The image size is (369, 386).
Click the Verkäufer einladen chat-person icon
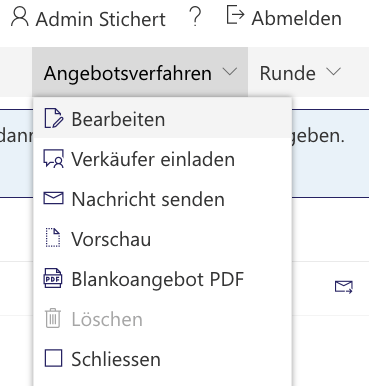pyautogui.click(x=53, y=158)
